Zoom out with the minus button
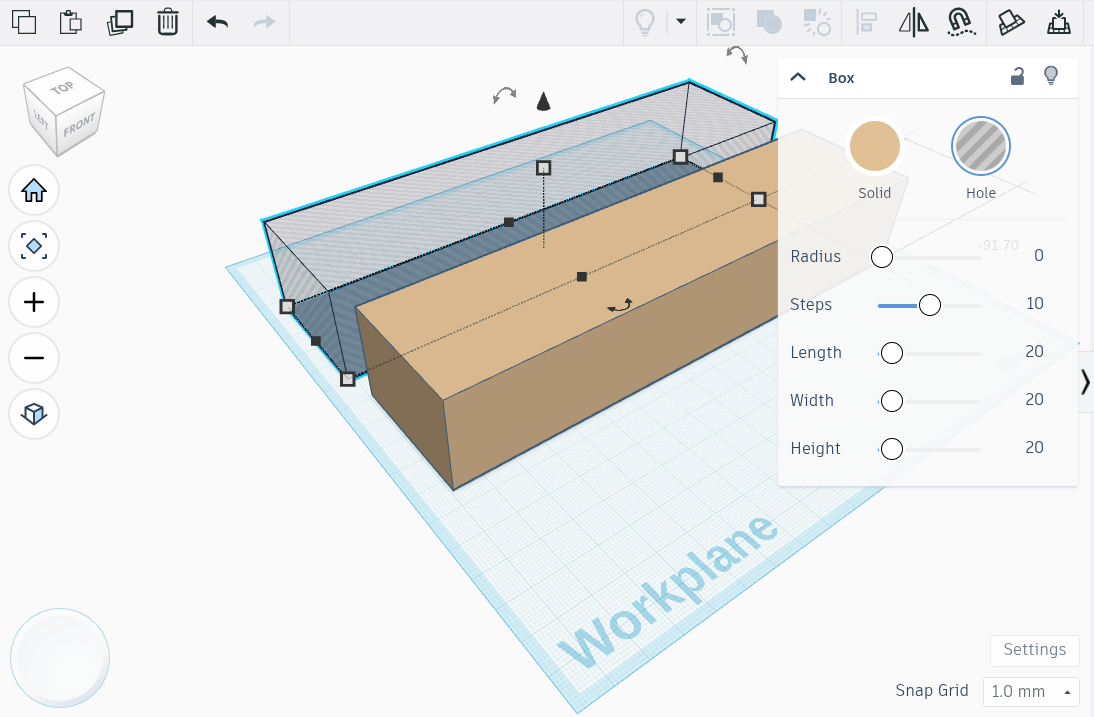Image resolution: width=1094 pixels, height=717 pixels. [33, 358]
